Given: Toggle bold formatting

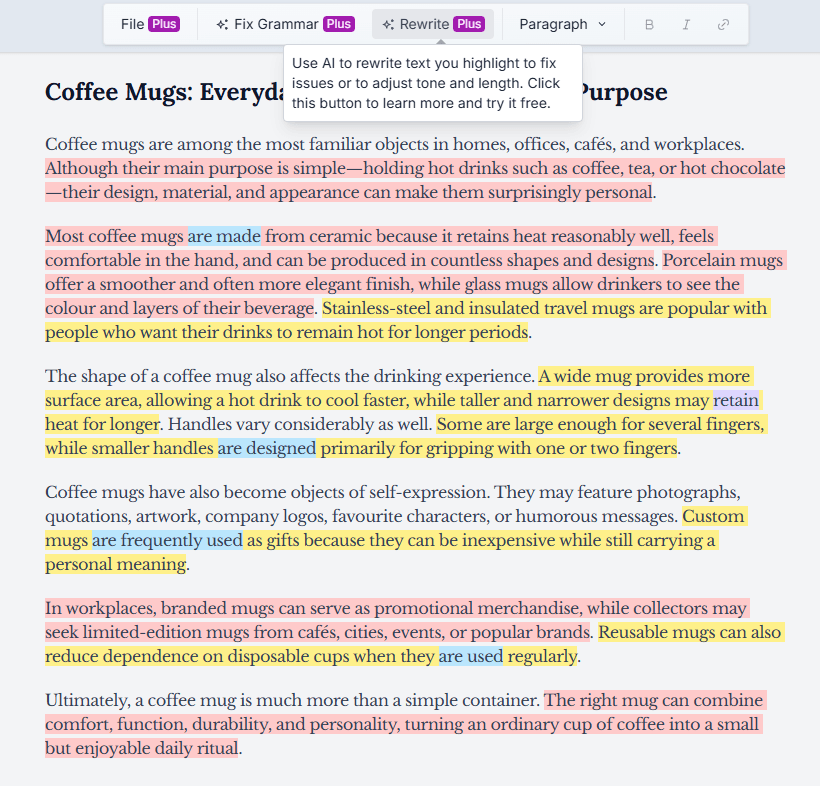Looking at the screenshot, I should pyautogui.click(x=649, y=25).
